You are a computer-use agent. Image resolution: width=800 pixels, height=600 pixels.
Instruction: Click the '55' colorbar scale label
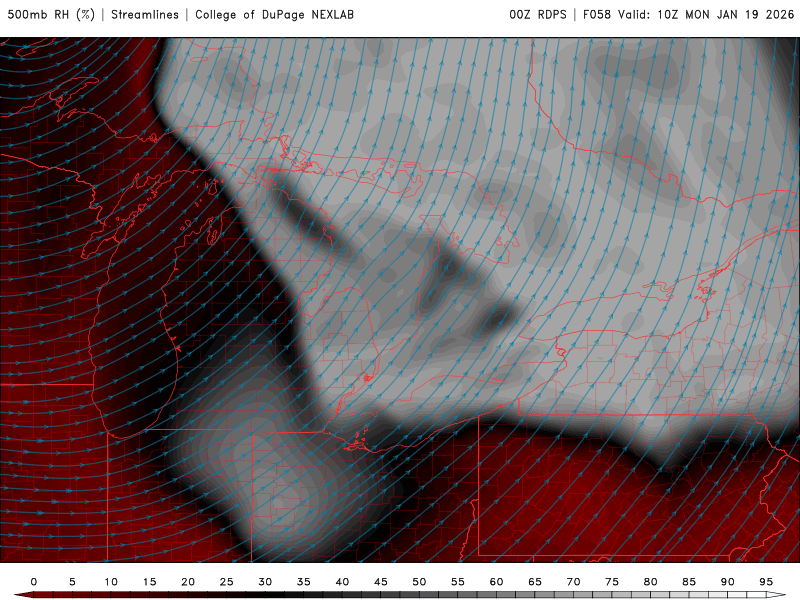[458, 582]
